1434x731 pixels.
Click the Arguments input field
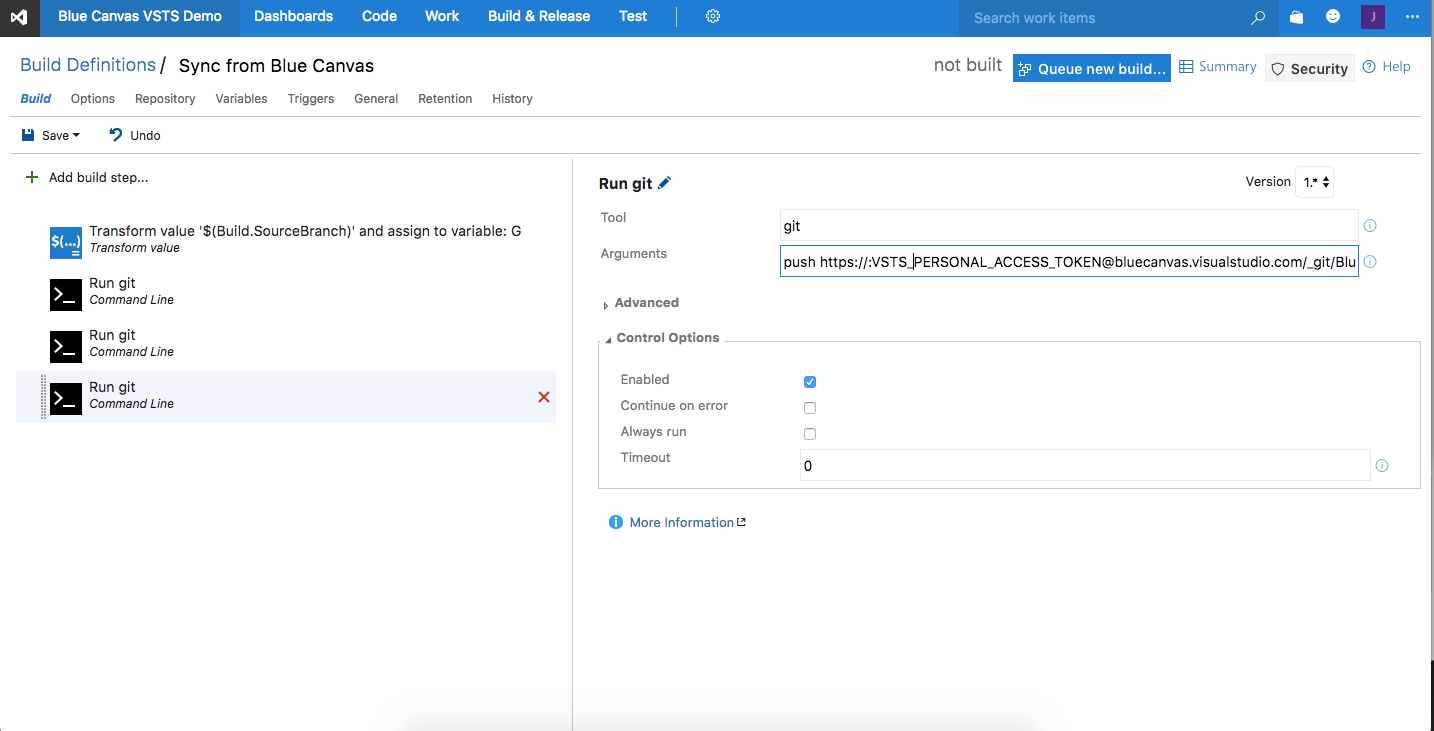pyautogui.click(x=1069, y=261)
